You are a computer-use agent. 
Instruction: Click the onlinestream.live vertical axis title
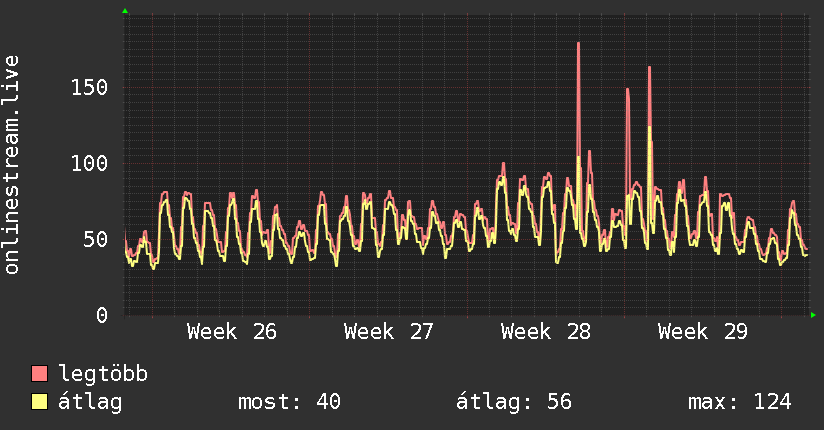click(11, 165)
